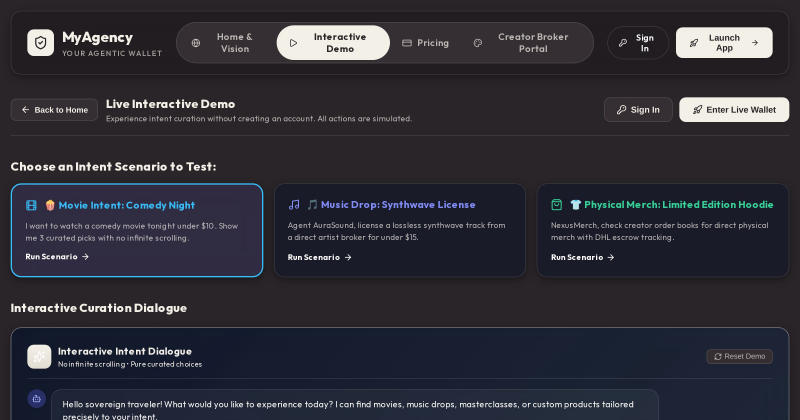Viewport: 800px width, 420px height.
Task: Click the play icon beside Interactive Demo
Action: 293,43
